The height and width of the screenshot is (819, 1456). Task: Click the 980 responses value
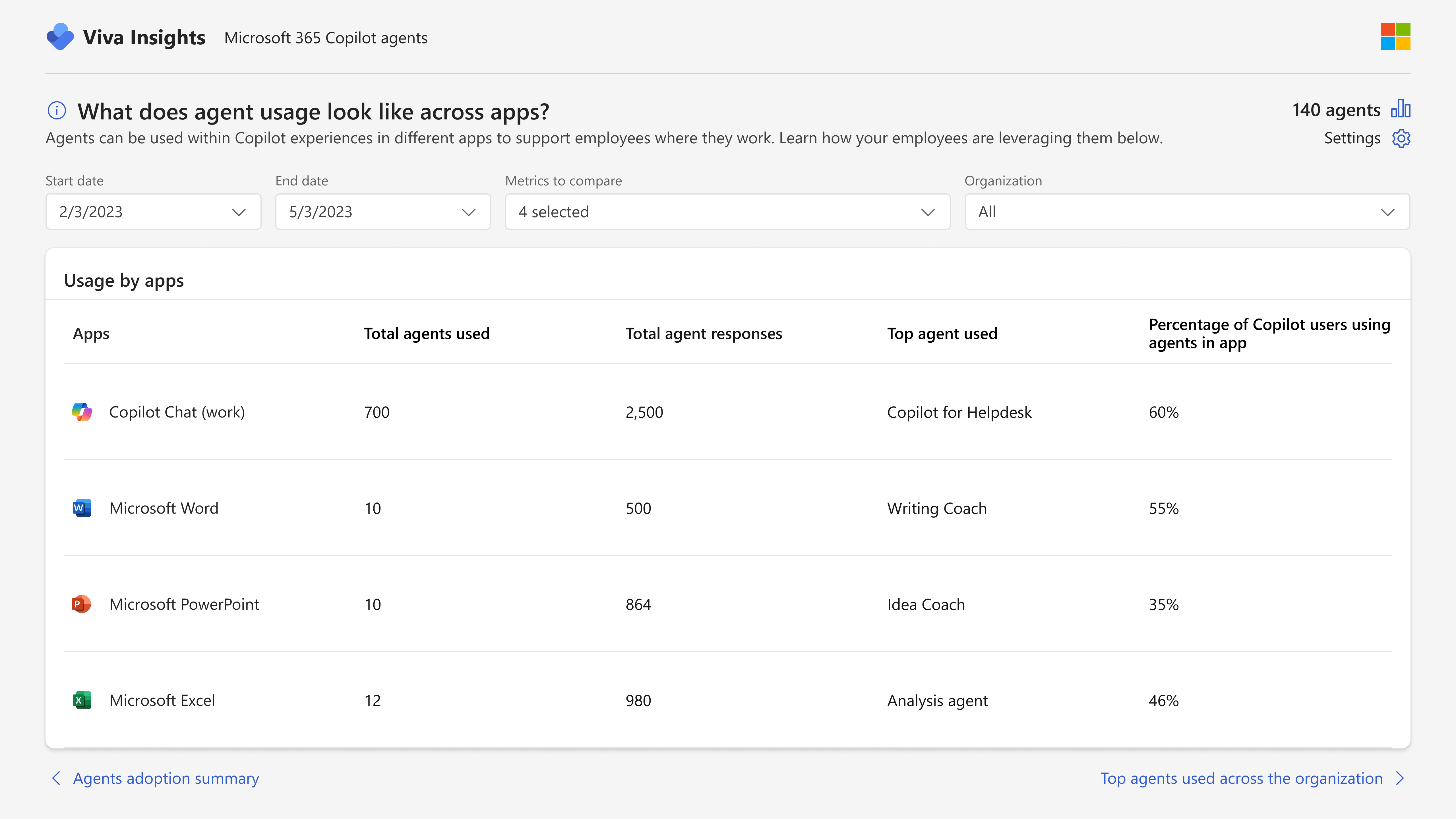click(x=638, y=700)
